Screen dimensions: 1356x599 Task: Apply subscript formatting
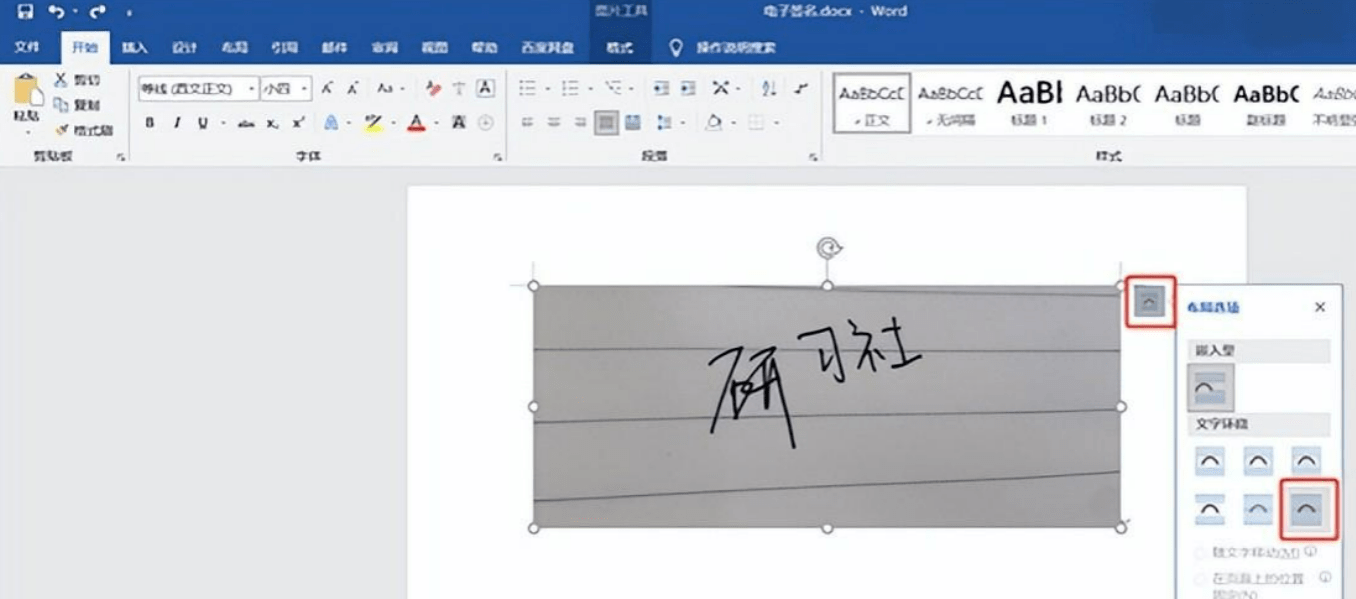point(272,122)
